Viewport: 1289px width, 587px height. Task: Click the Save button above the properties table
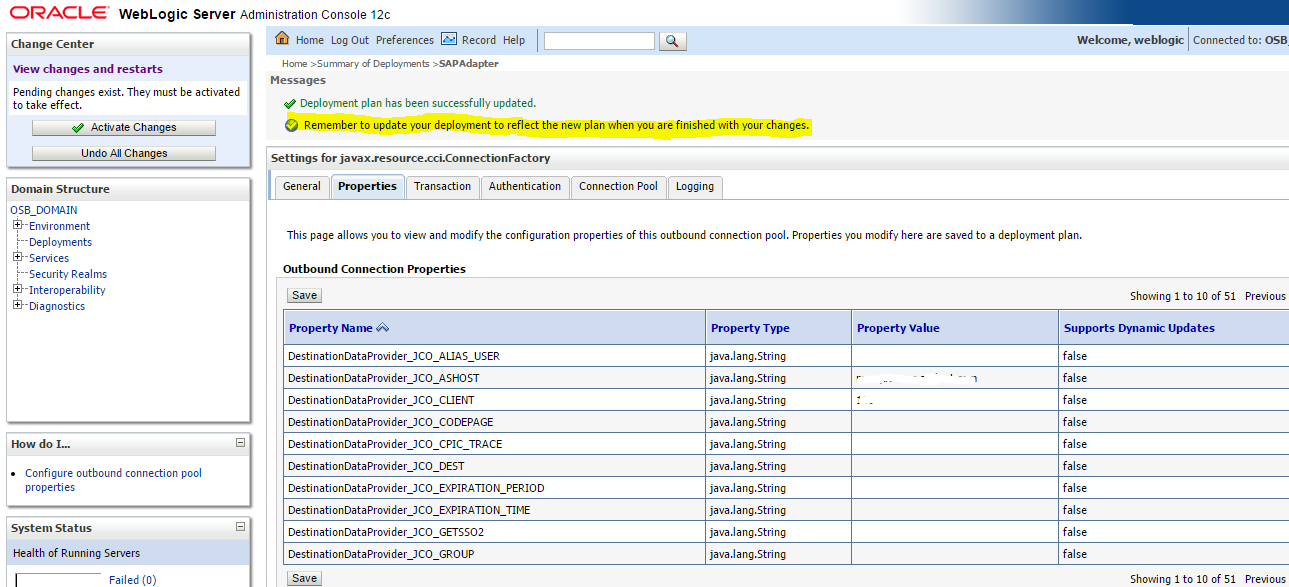tap(303, 294)
